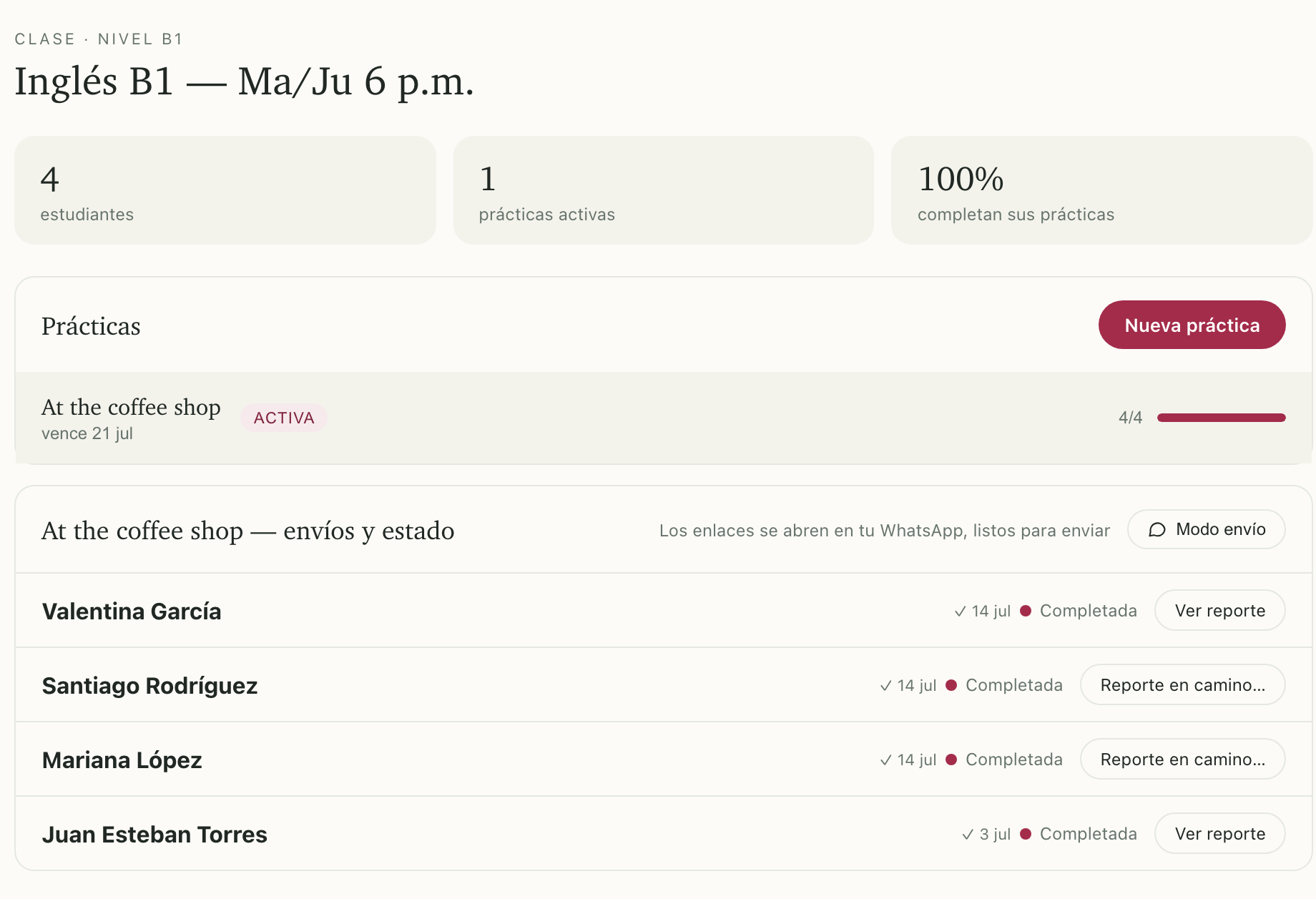Image resolution: width=1316 pixels, height=899 pixels.
Task: Click the checkmark icon beside Juan Esteban's 3 jul
Action: (968, 835)
